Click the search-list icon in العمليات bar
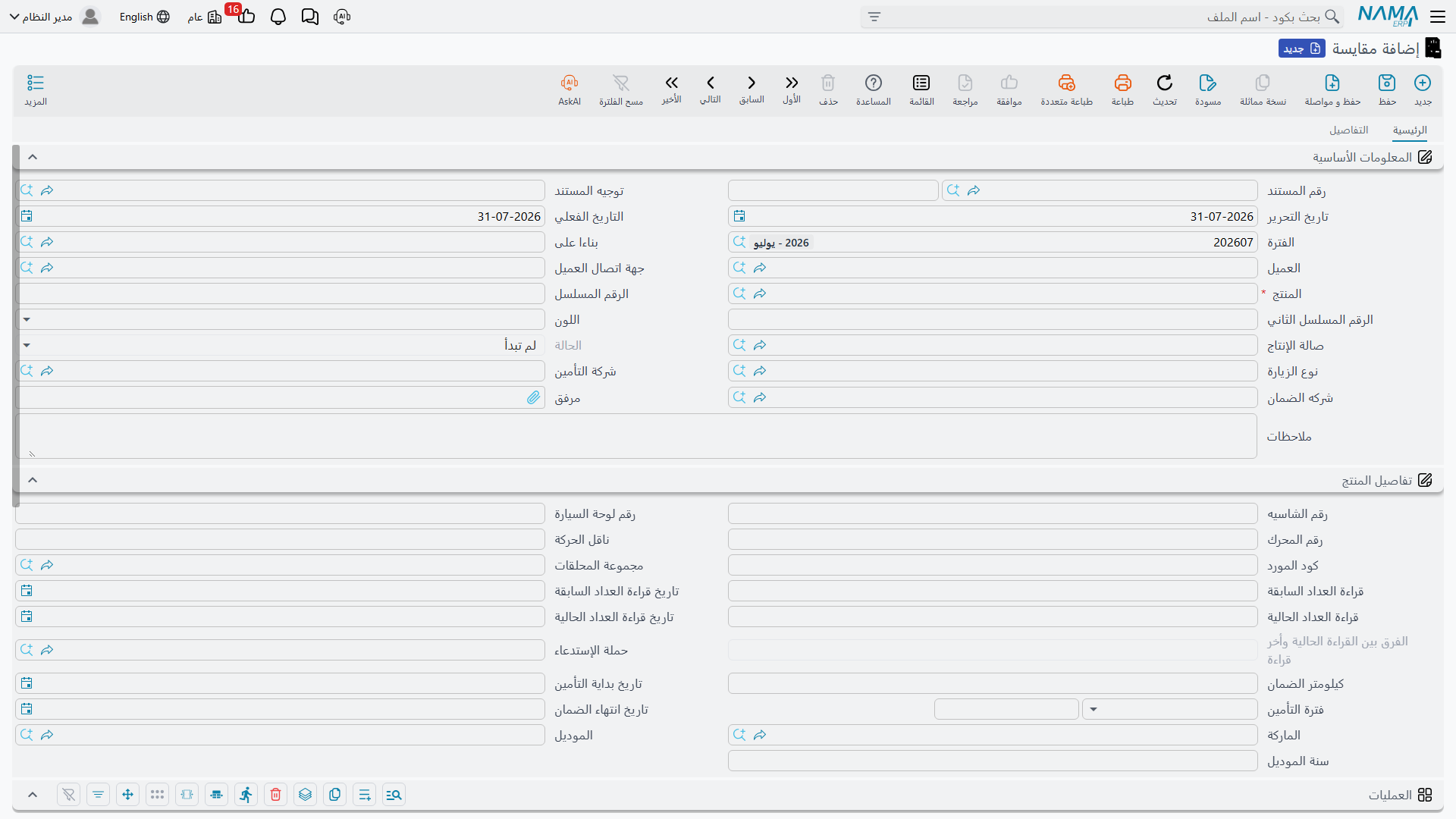Screen dimensions: 1456x819 pyautogui.click(x=394, y=795)
